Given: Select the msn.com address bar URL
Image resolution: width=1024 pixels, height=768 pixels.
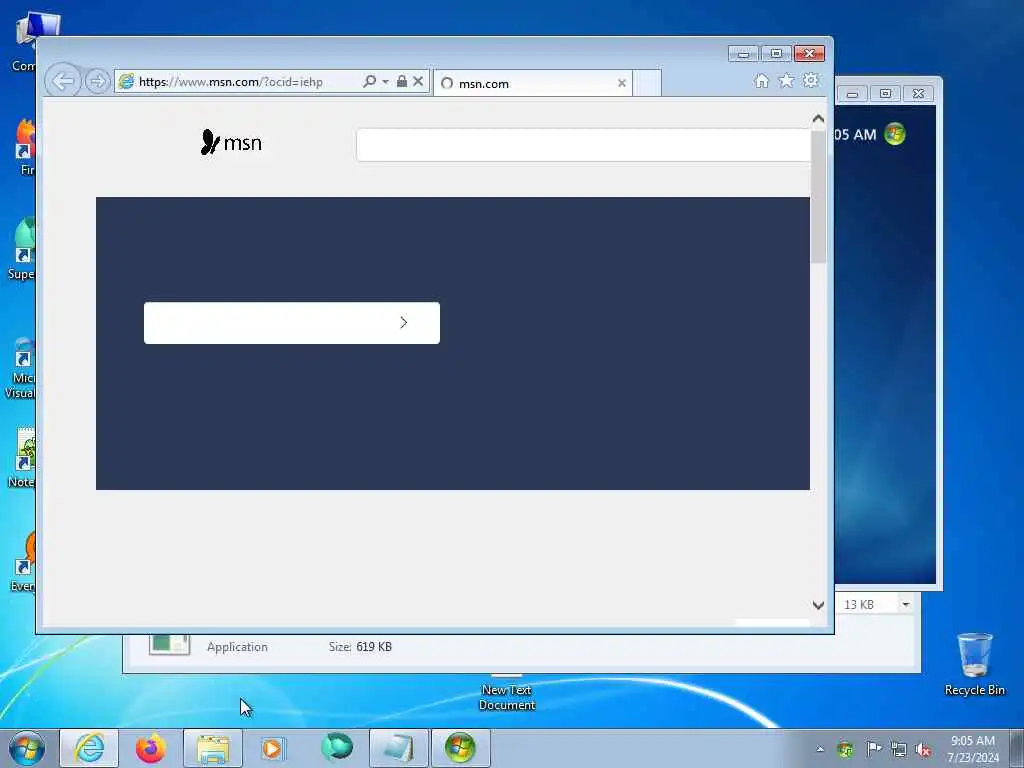Looking at the screenshot, I should coord(231,82).
